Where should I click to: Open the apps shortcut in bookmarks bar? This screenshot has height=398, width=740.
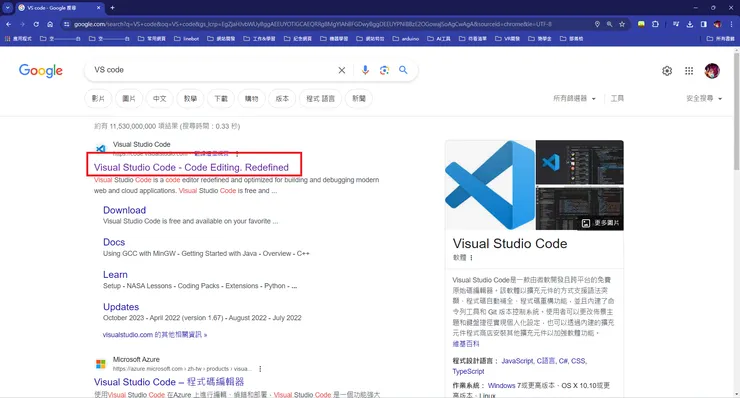click(x=18, y=39)
